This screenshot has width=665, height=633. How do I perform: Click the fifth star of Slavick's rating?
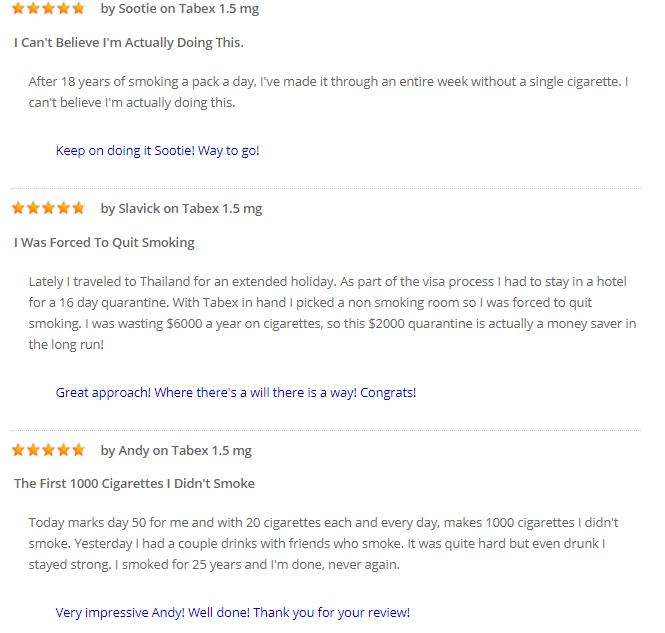[78, 208]
